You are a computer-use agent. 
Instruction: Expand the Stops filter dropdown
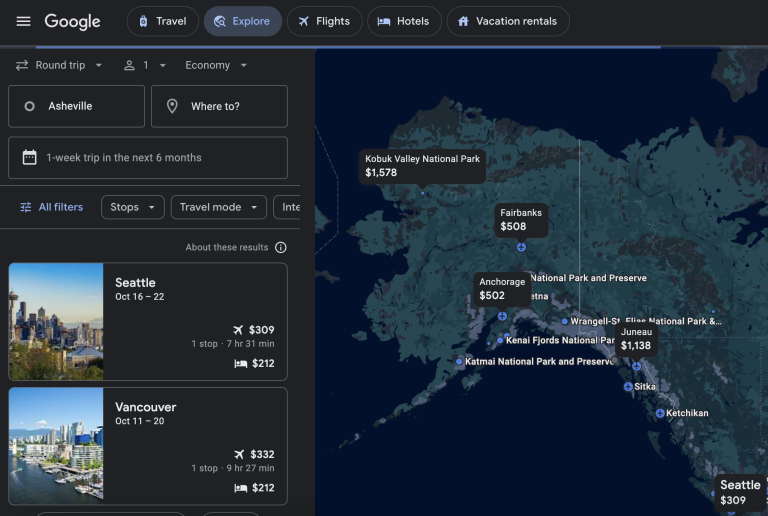(133, 207)
